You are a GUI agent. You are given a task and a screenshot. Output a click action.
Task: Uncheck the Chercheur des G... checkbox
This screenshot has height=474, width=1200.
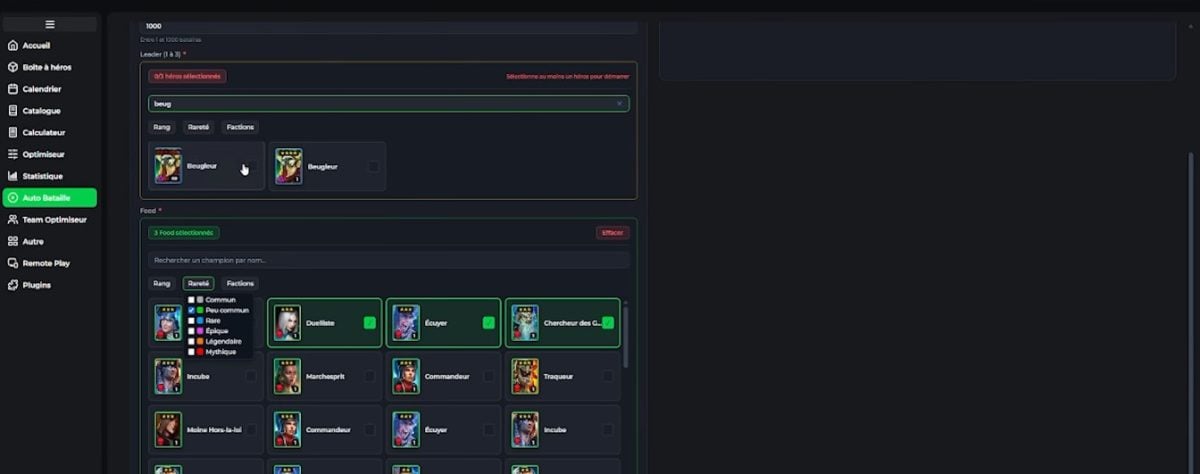pyautogui.click(x=608, y=323)
